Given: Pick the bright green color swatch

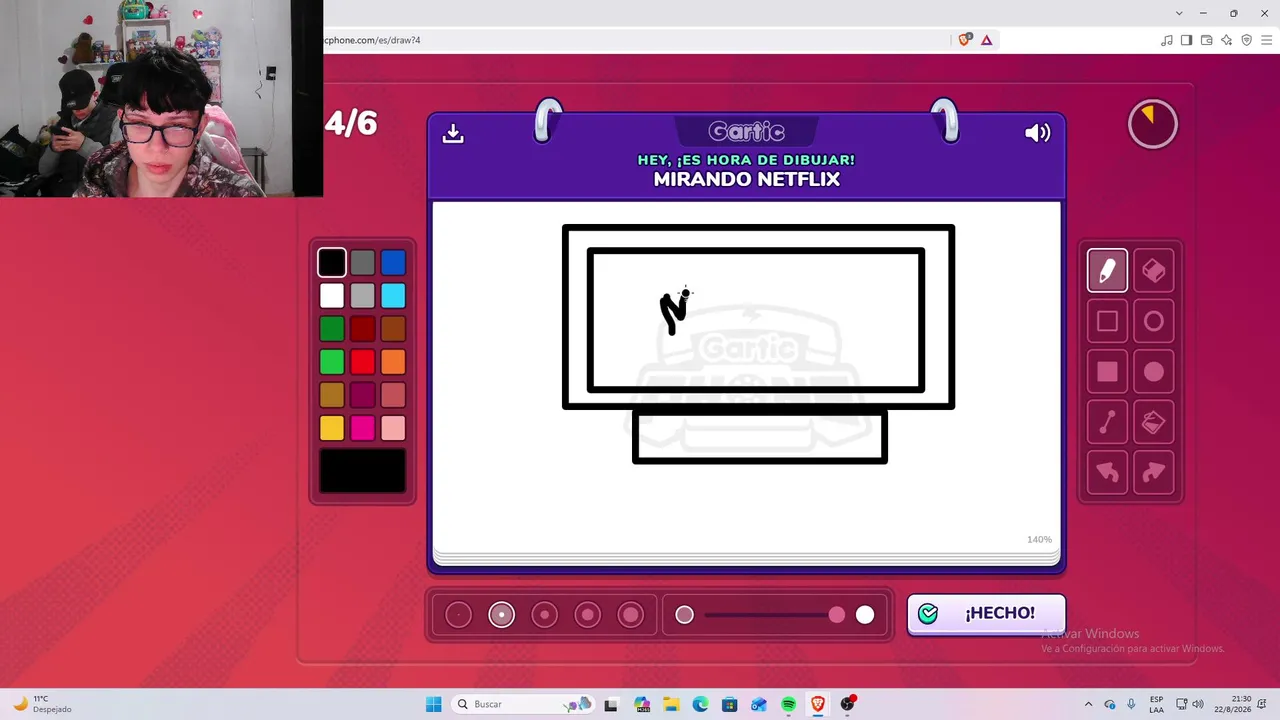Looking at the screenshot, I should coord(332,362).
